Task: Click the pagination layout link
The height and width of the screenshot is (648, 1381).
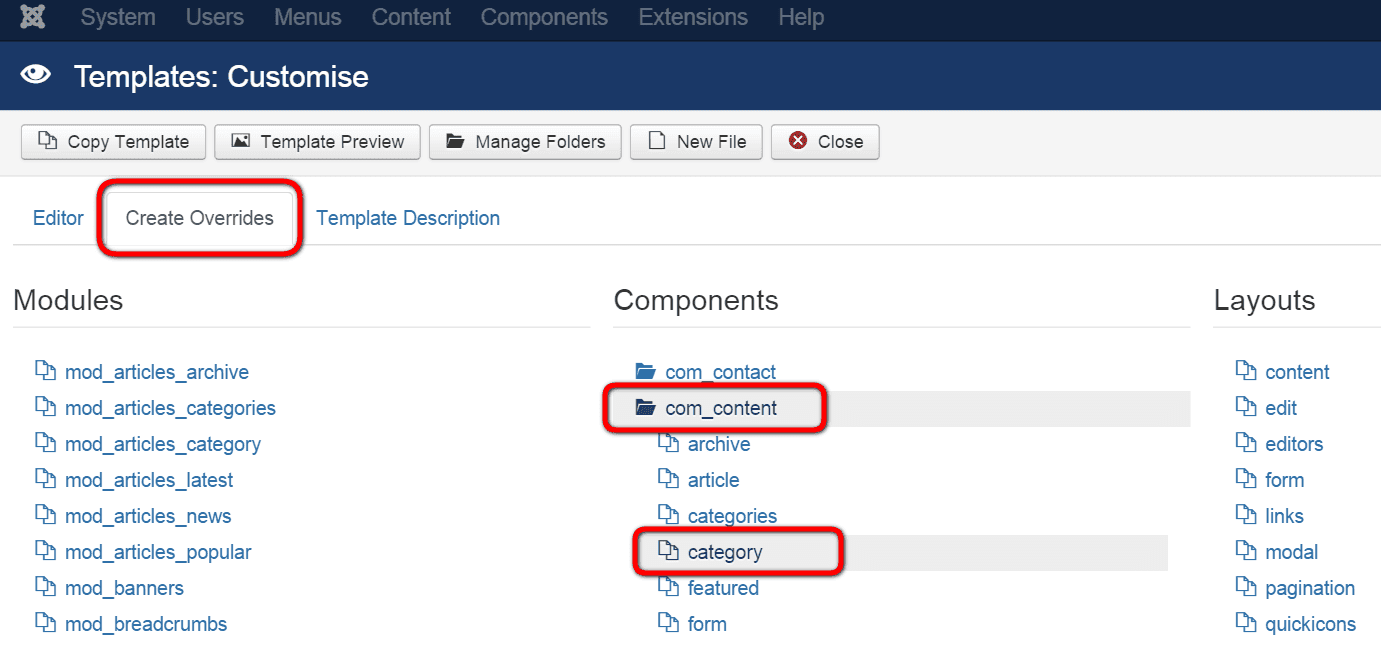Action: [1310, 588]
